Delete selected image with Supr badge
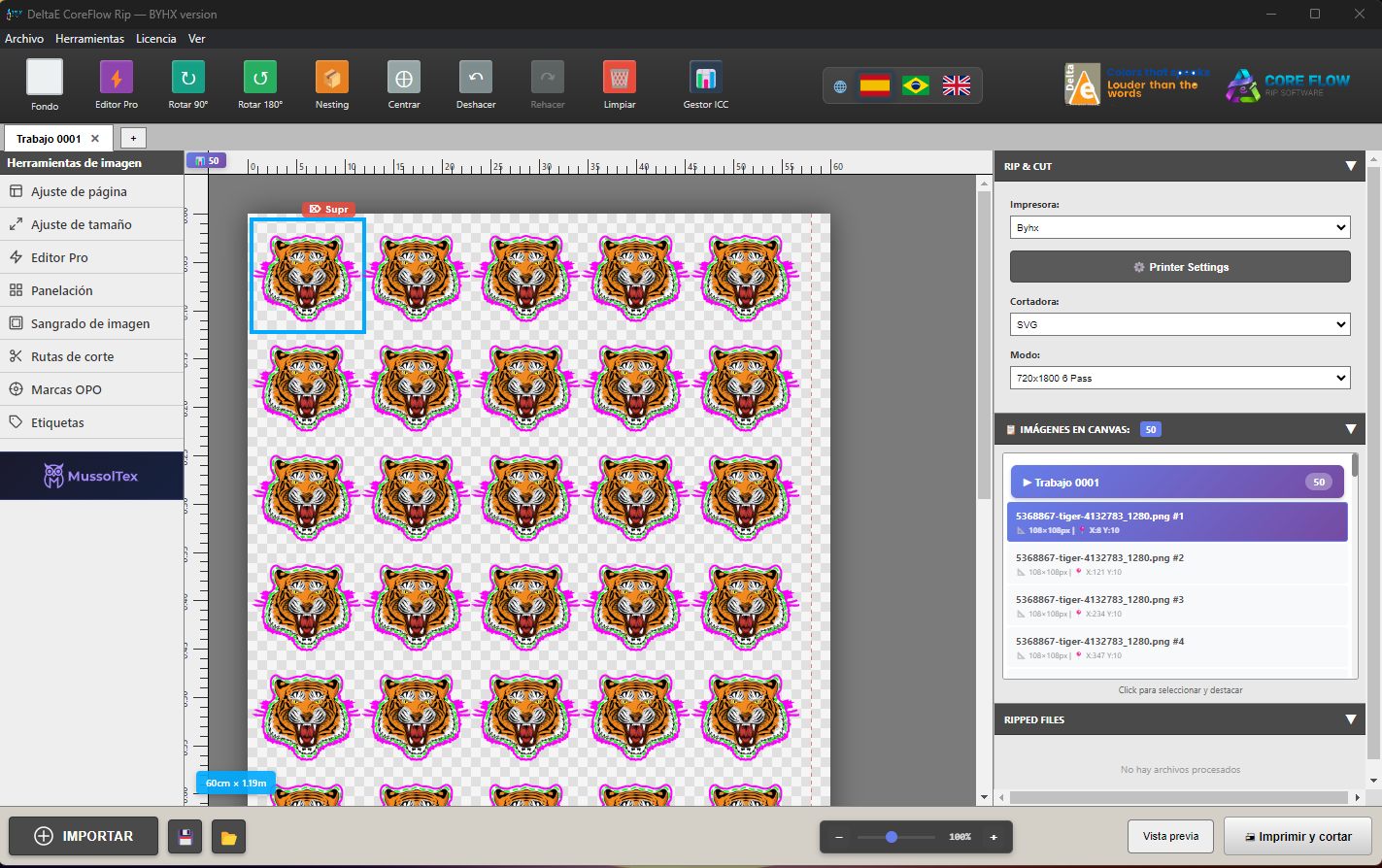Image resolution: width=1382 pixels, height=868 pixels. coord(328,209)
